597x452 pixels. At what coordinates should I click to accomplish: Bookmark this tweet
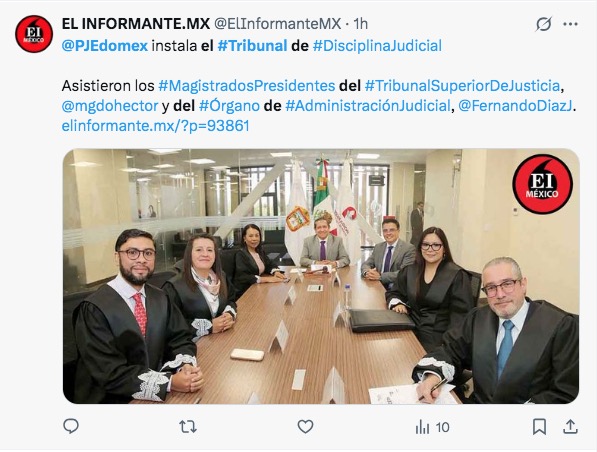(x=540, y=426)
